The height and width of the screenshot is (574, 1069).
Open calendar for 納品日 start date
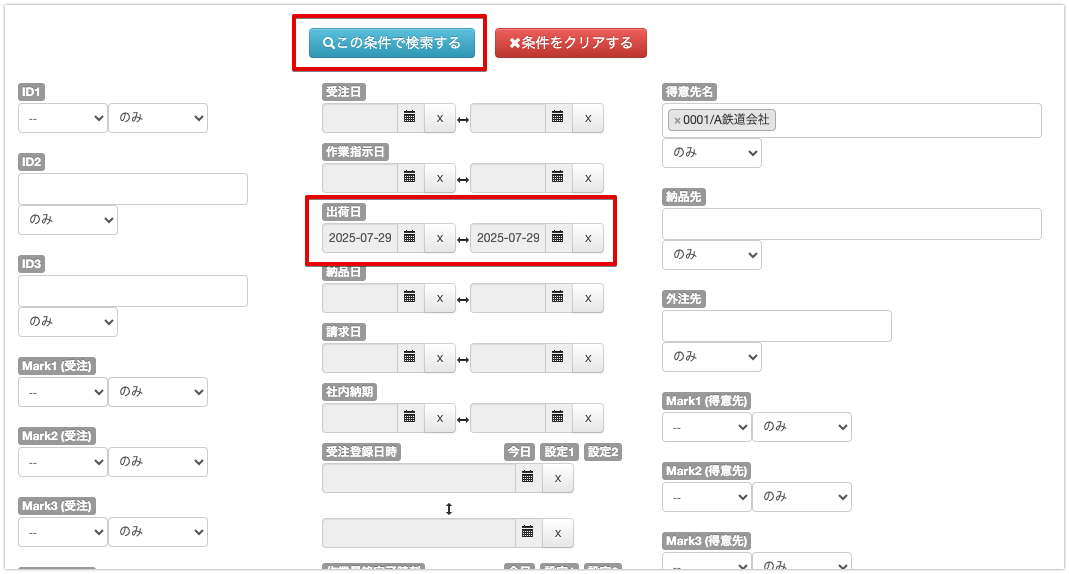pos(409,298)
